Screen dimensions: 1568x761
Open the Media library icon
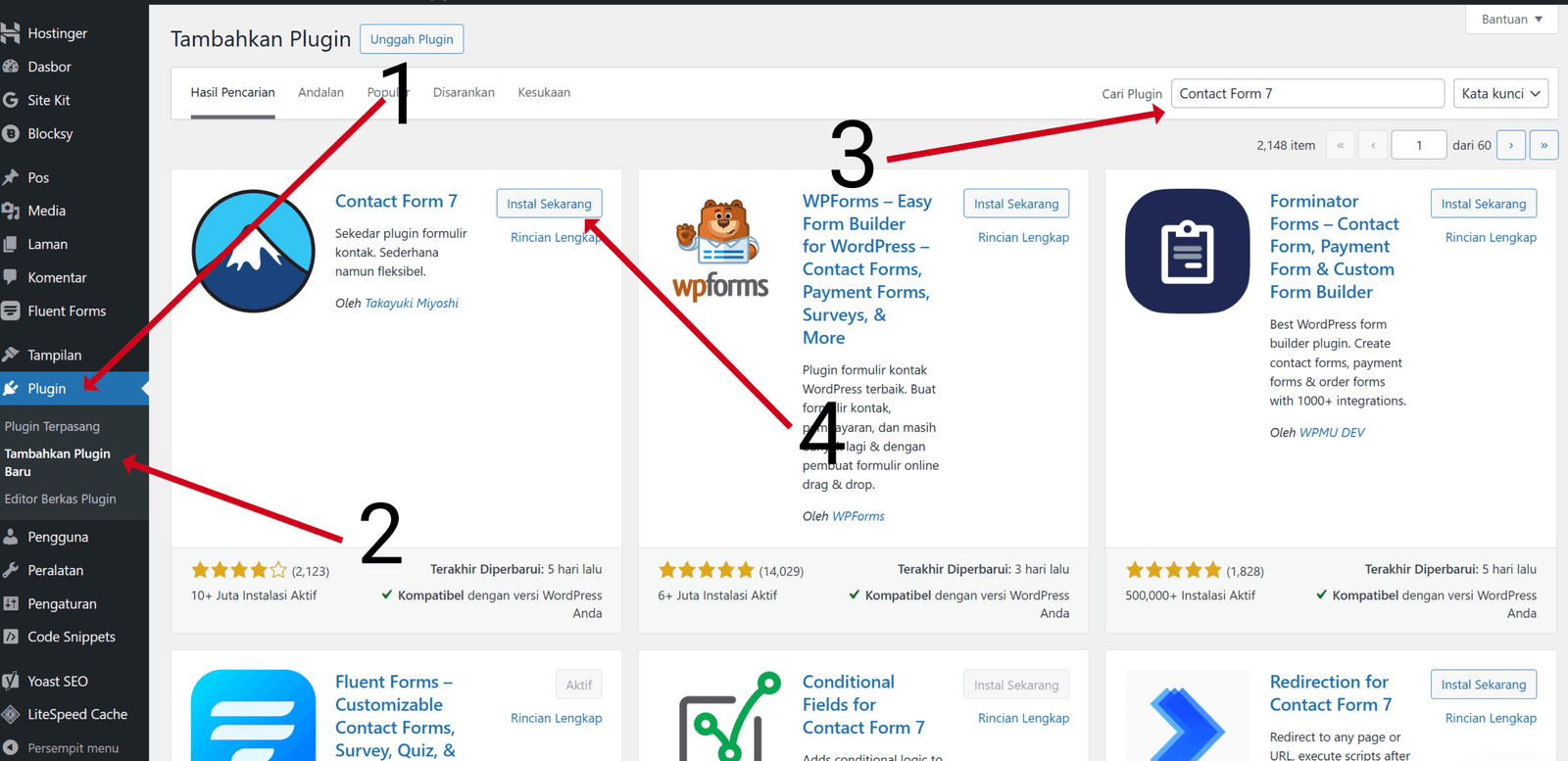[x=11, y=211]
